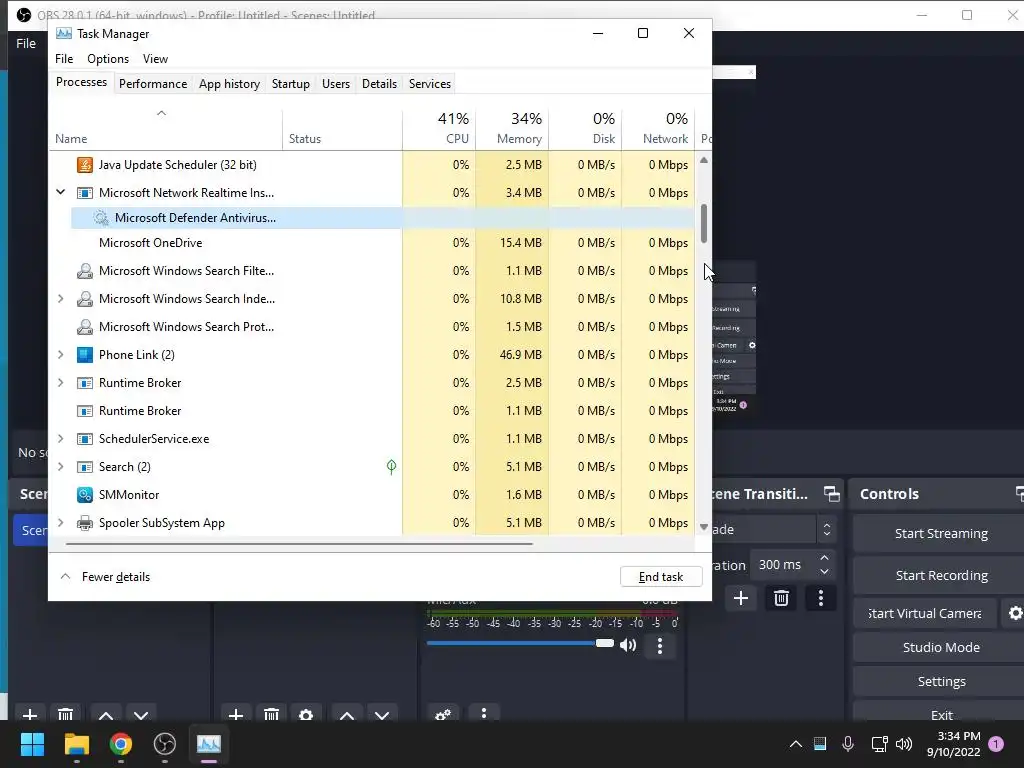The height and width of the screenshot is (768, 1024).
Task: Open the Details tab
Action: click(379, 84)
